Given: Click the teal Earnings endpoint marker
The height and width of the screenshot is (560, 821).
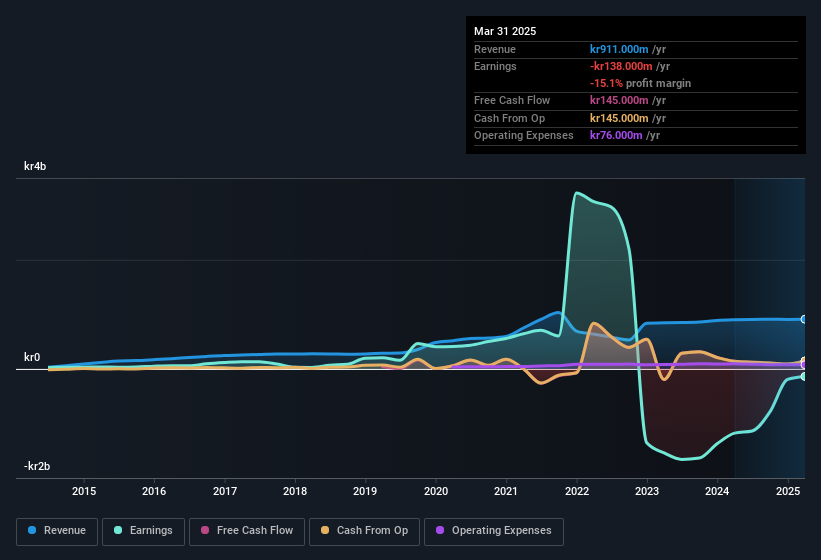Looking at the screenshot, I should pyautogui.click(x=804, y=377).
